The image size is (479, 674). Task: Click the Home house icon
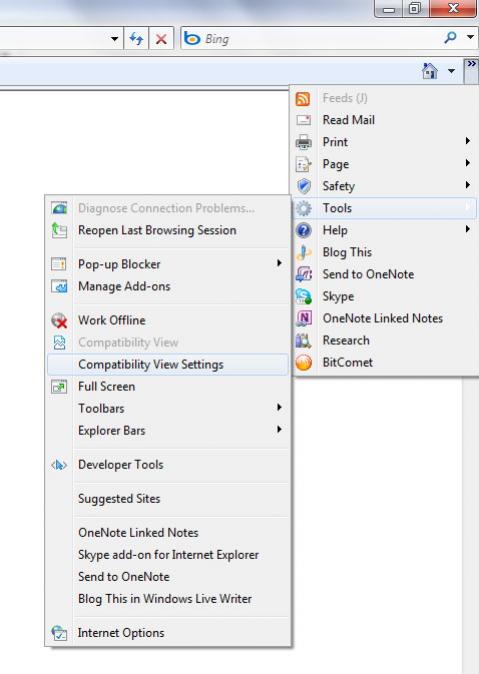click(x=430, y=70)
